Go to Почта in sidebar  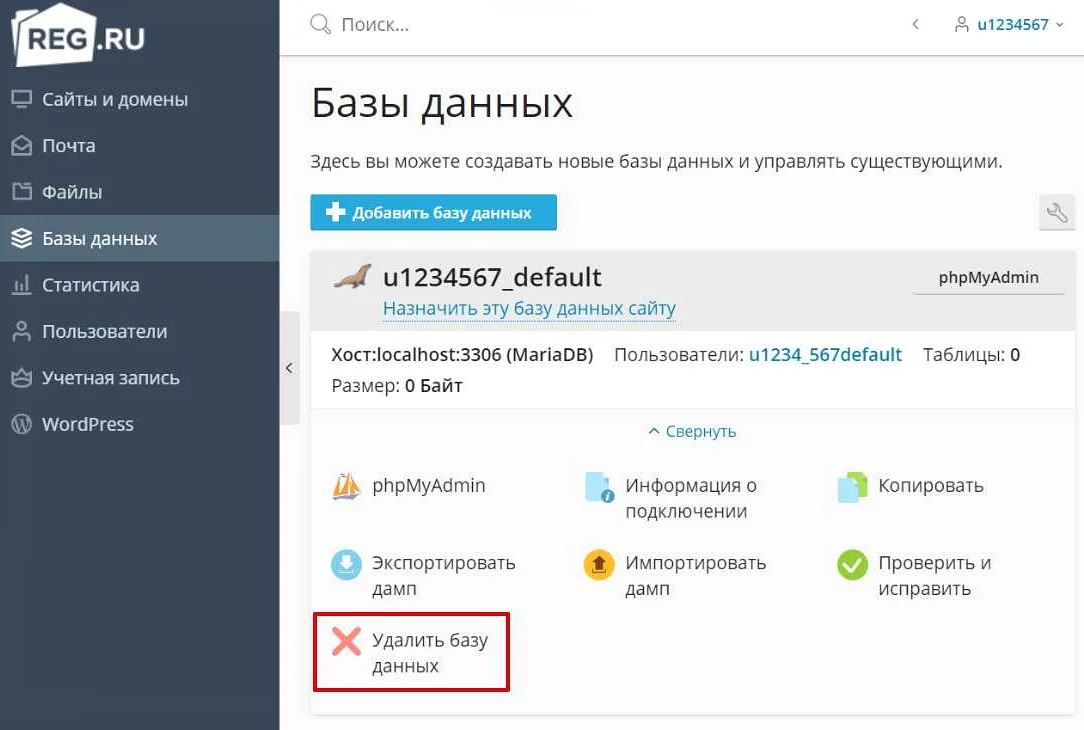coord(68,146)
